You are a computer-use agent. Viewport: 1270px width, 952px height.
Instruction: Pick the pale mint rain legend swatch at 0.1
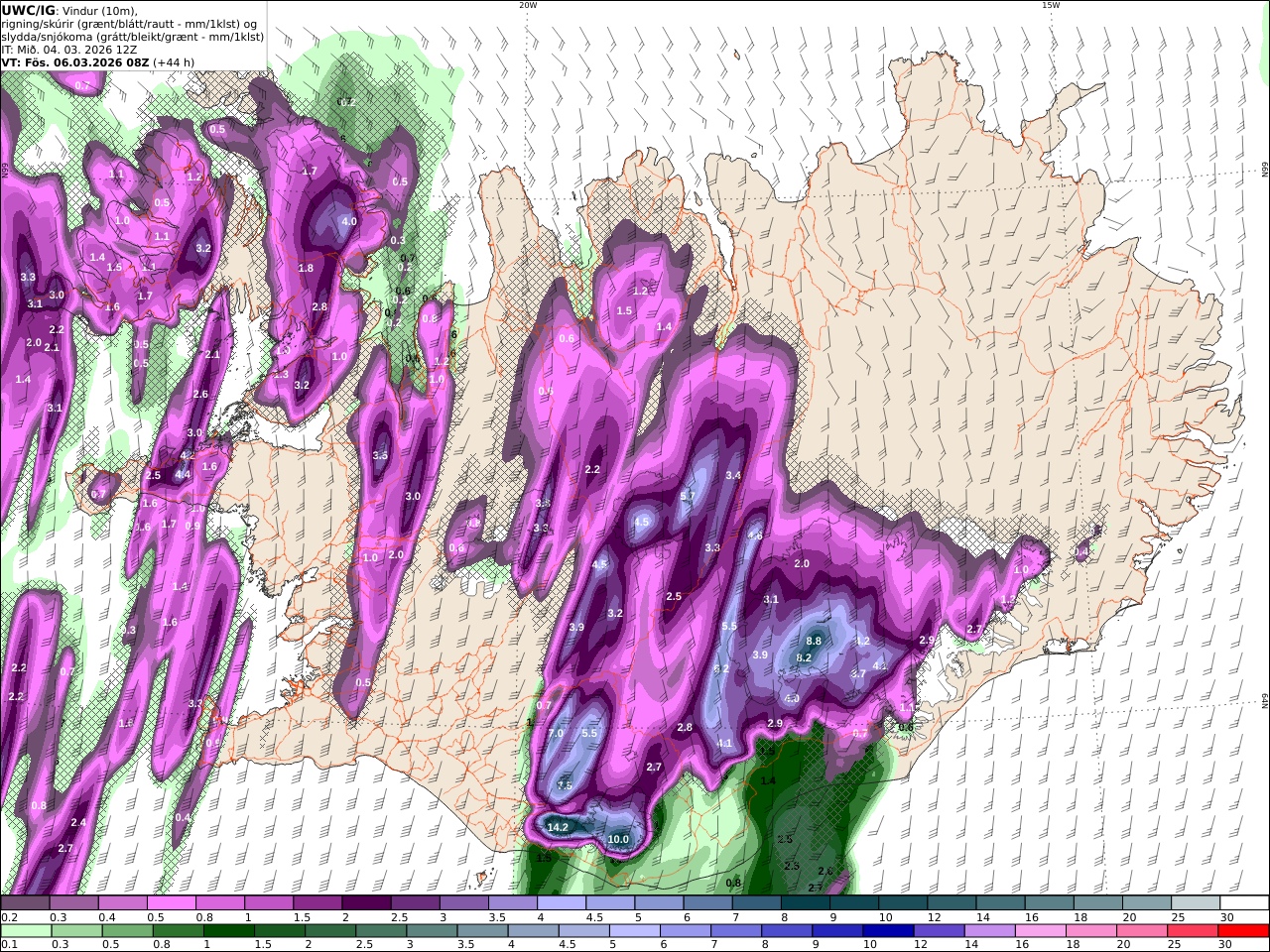tap(26, 931)
